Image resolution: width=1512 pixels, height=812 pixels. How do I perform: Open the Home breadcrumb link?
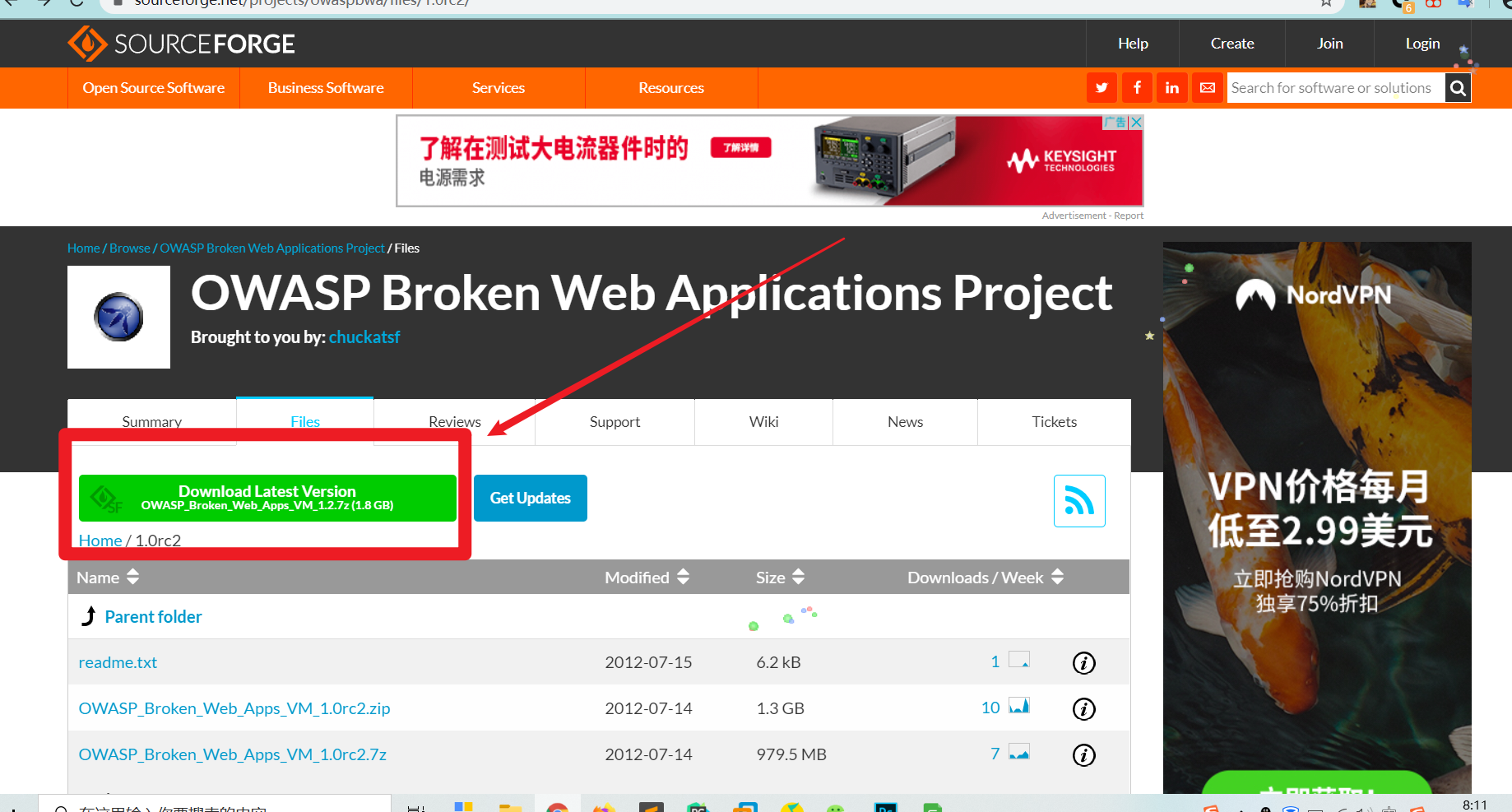(x=84, y=248)
